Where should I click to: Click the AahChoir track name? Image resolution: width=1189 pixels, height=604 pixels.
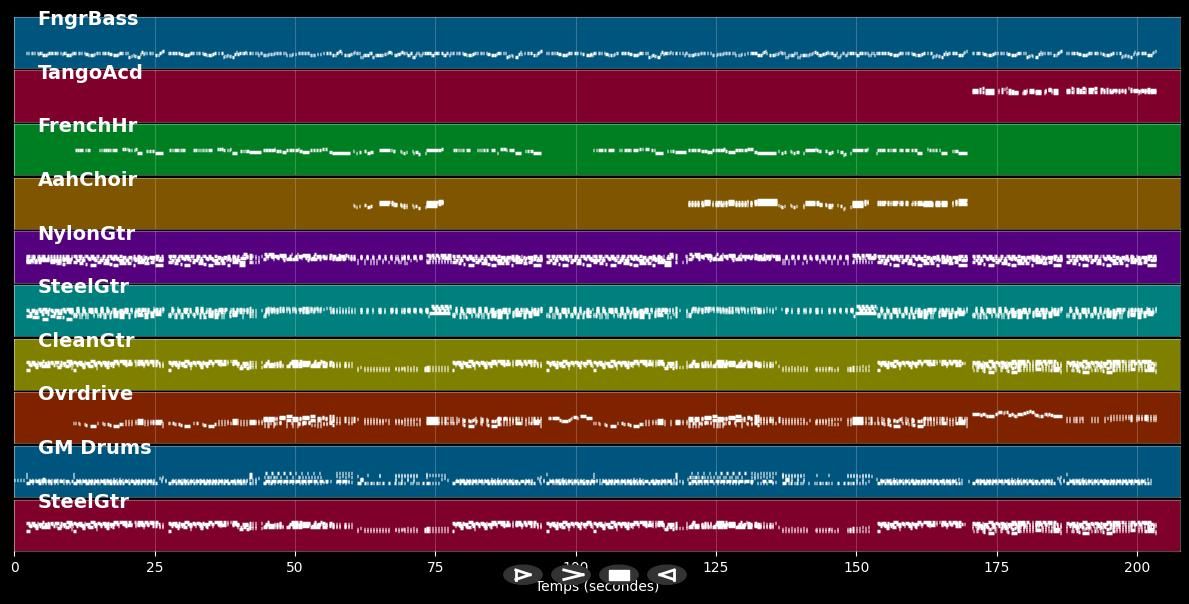tap(87, 180)
